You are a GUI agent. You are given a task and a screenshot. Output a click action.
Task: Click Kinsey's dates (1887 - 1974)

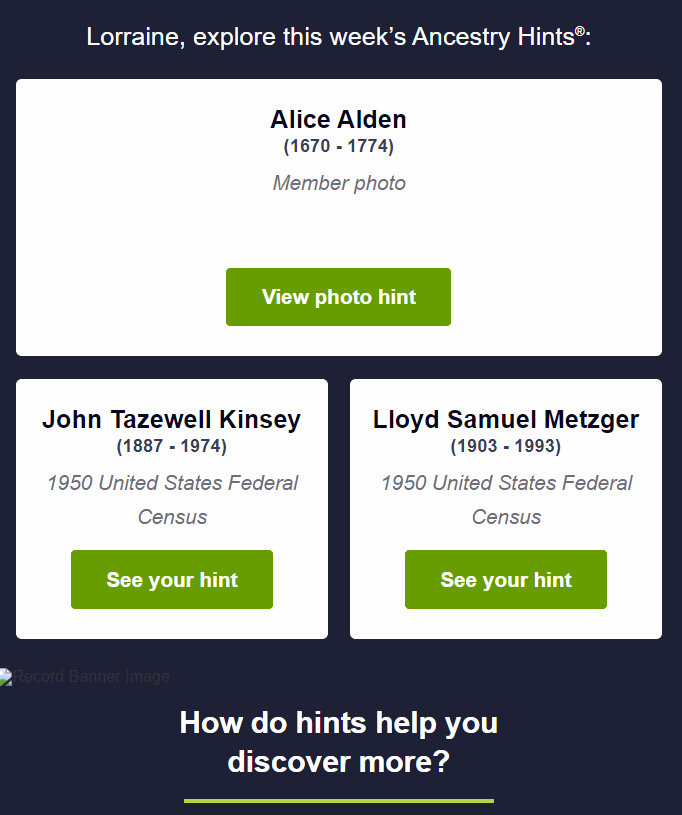pyautogui.click(x=171, y=446)
